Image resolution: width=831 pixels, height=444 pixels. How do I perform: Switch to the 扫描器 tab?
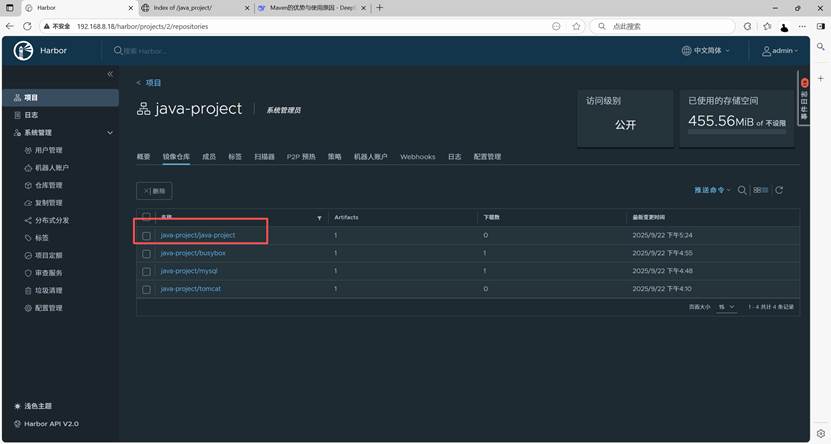pos(264,157)
